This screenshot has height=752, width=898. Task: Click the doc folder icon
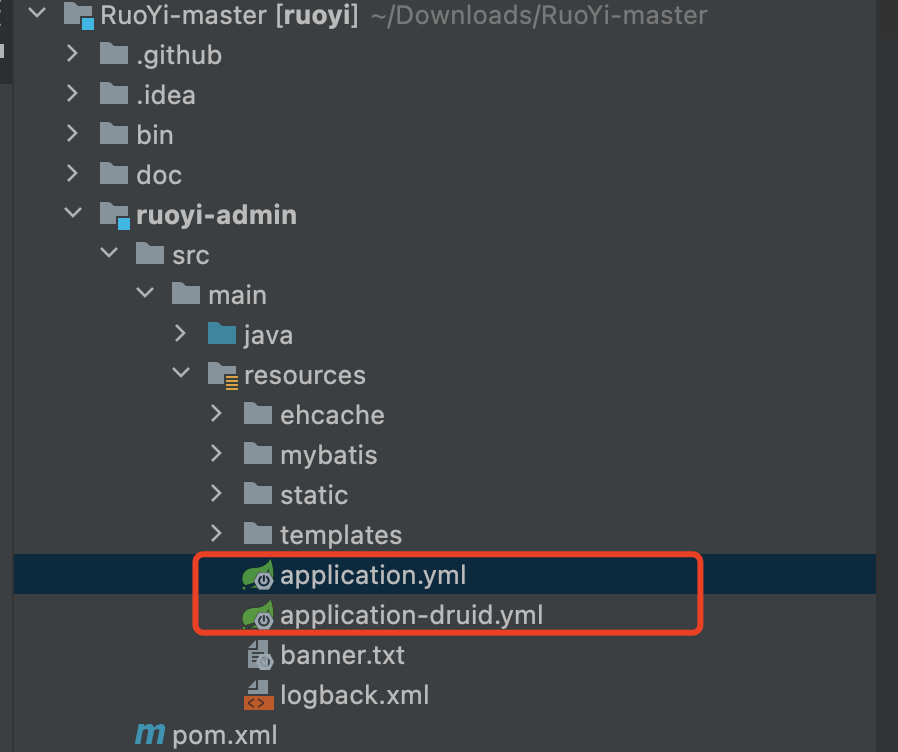114,174
